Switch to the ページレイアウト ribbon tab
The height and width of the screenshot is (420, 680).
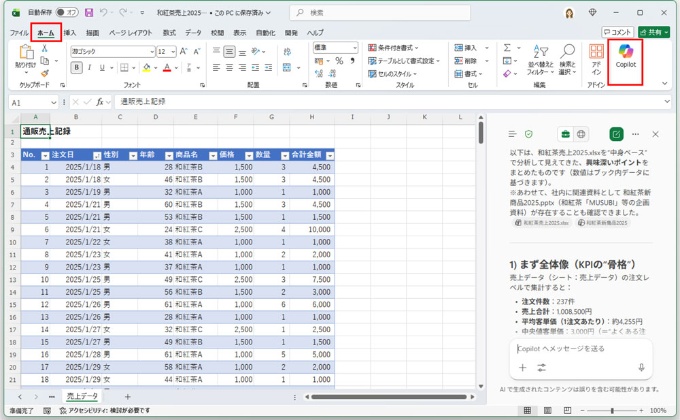click(131, 33)
